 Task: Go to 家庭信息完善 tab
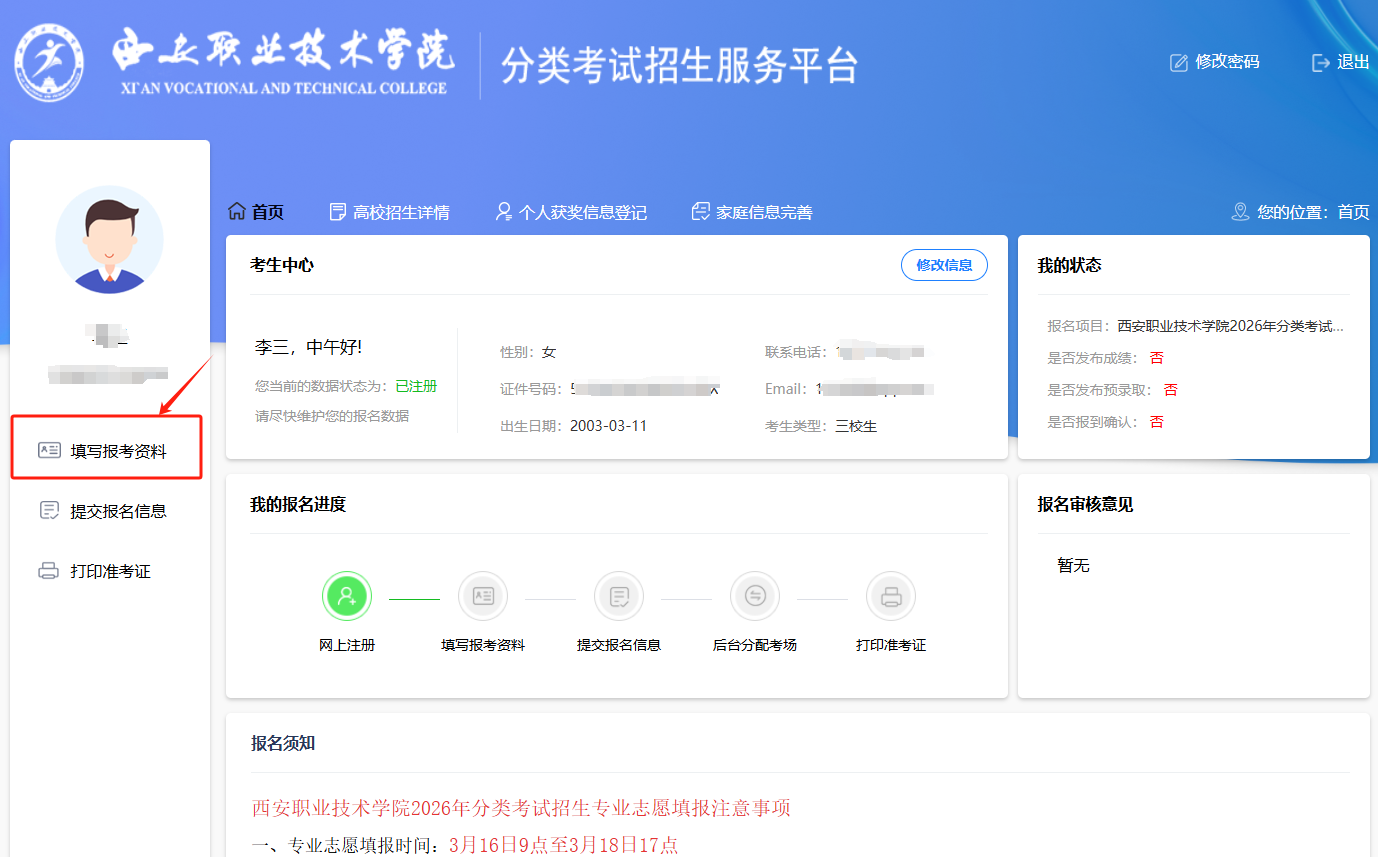pos(752,212)
